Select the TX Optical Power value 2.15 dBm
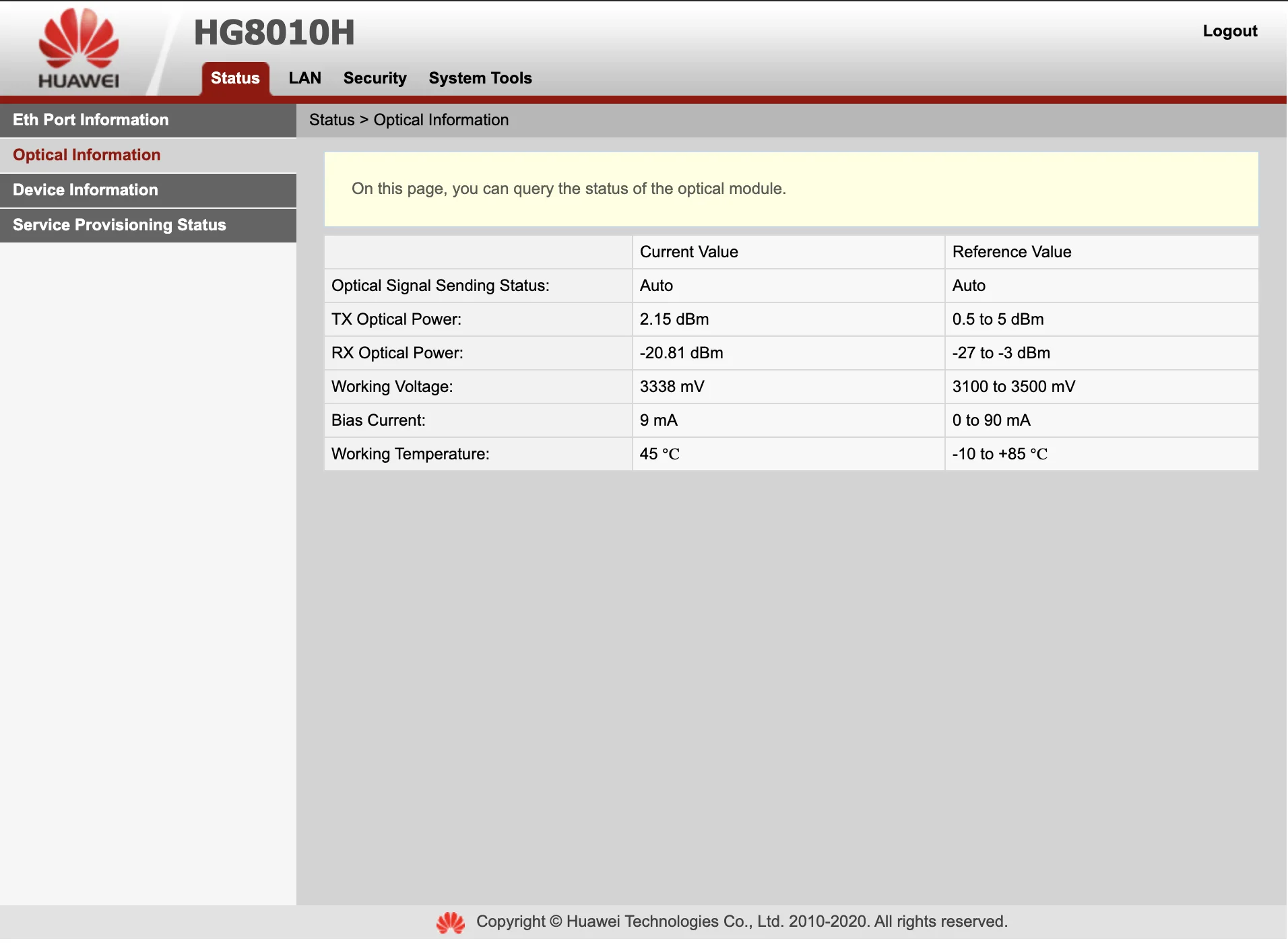 coord(674,319)
